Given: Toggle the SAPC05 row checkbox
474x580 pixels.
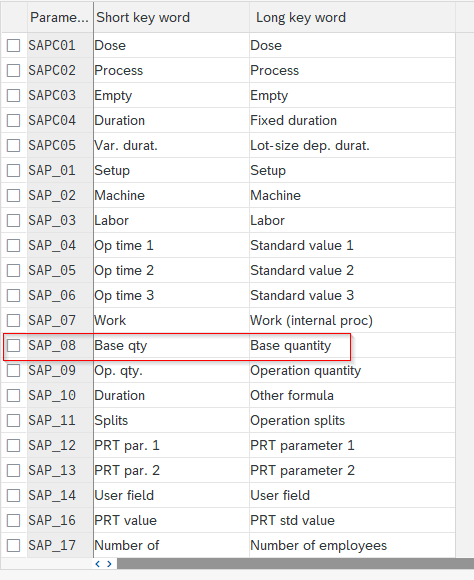Looking at the screenshot, I should pos(14,145).
